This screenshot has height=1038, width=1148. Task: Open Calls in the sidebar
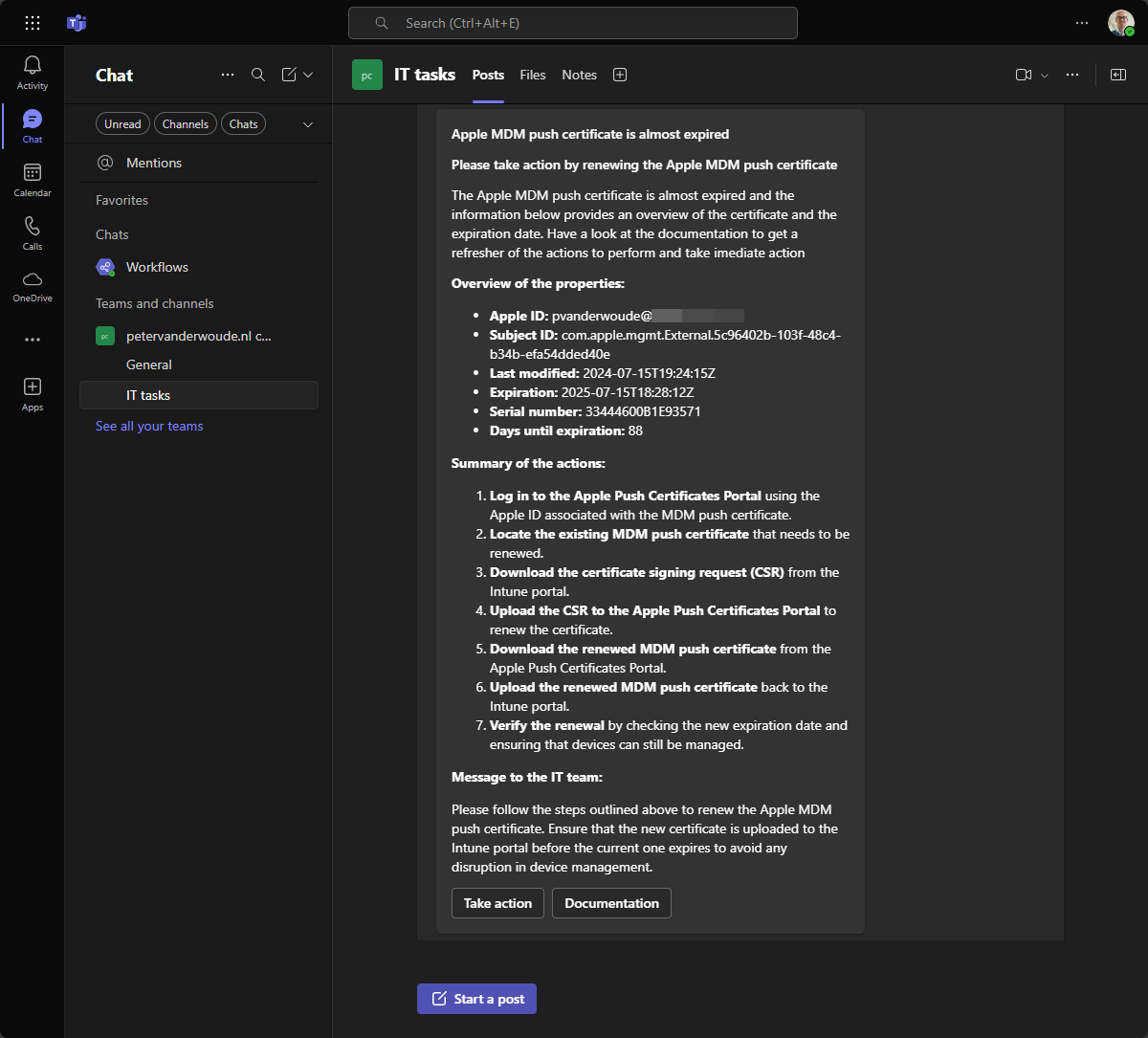pos(33,233)
